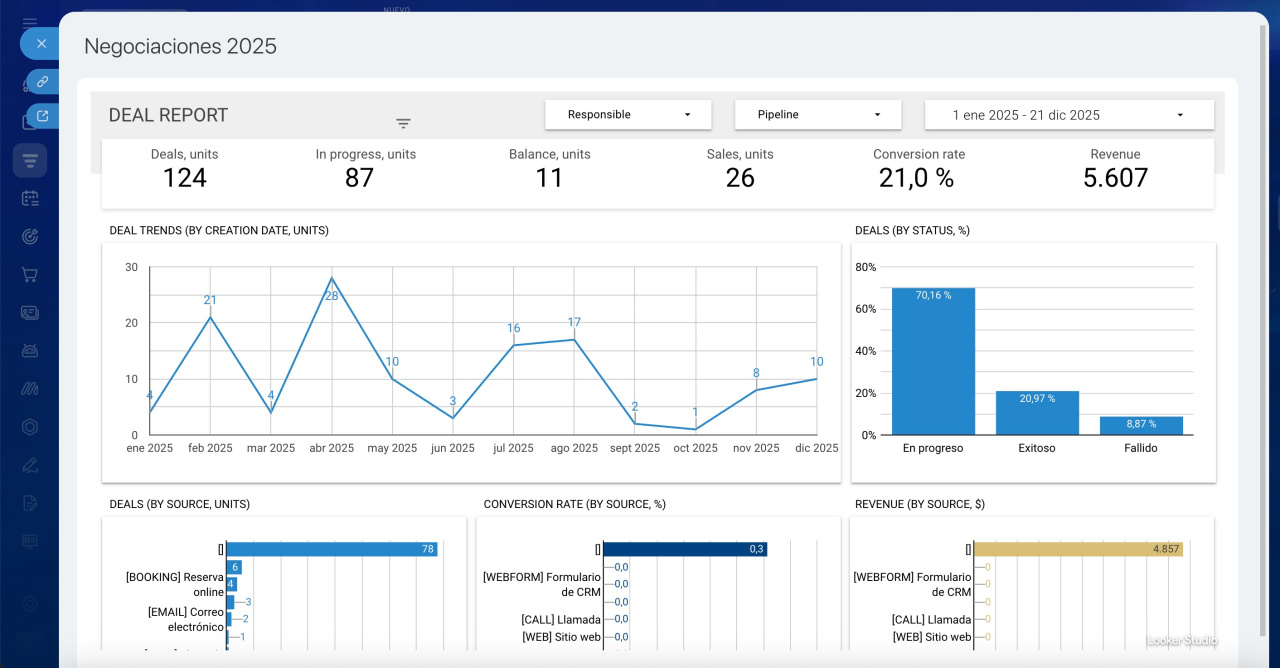This screenshot has height=668, width=1280.
Task: Click the gold revenue bar showing 4.857
Action: coord(1078,549)
